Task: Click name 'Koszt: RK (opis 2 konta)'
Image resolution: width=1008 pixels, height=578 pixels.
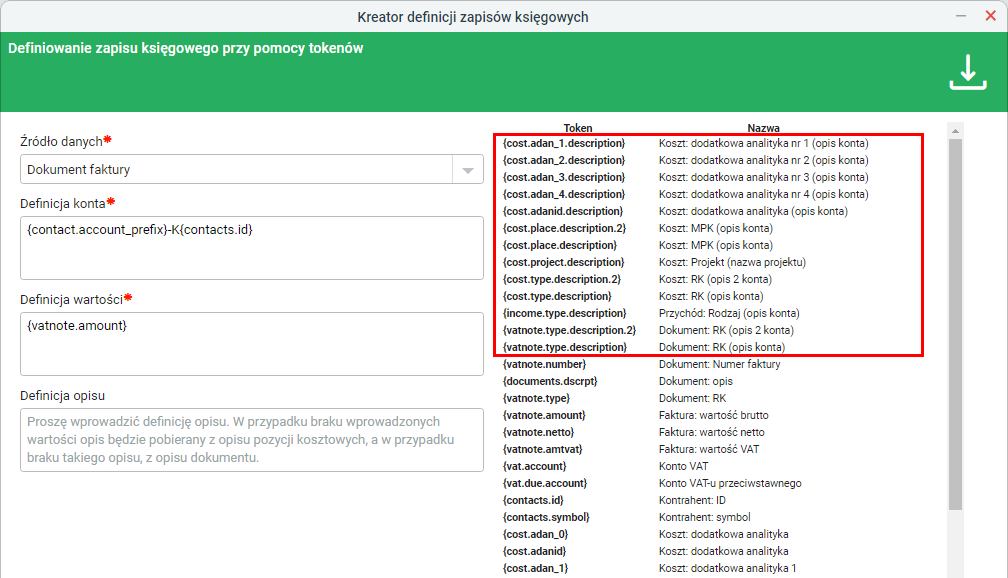Action: tap(715, 280)
